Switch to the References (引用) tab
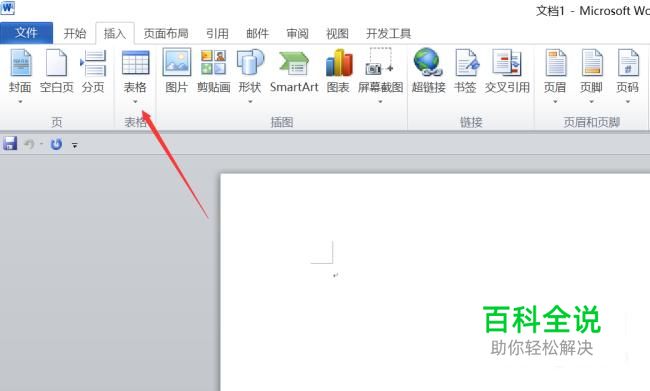Screen dimensions: 650x391 (217, 33)
